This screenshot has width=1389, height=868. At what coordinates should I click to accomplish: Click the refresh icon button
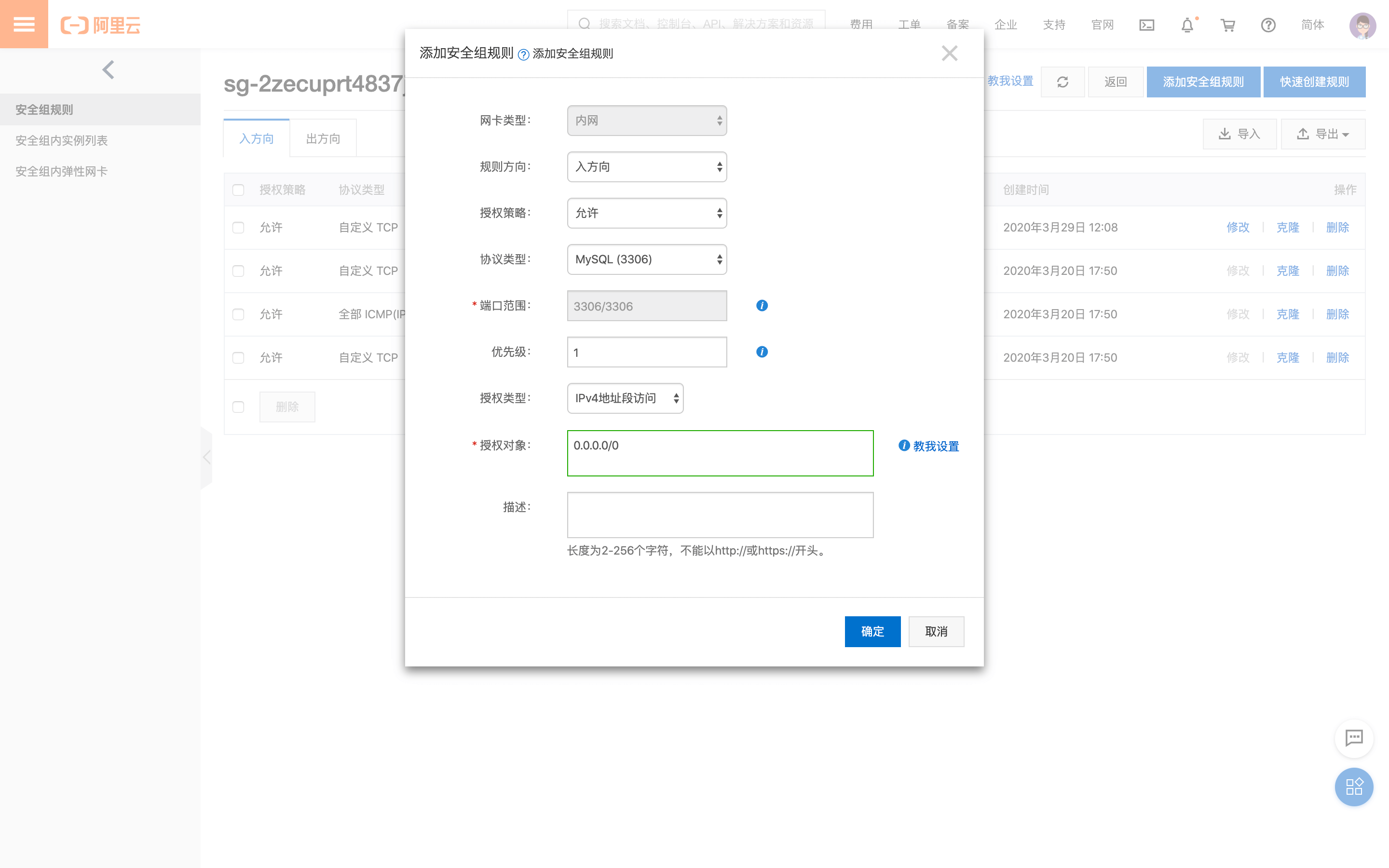coord(1062,81)
